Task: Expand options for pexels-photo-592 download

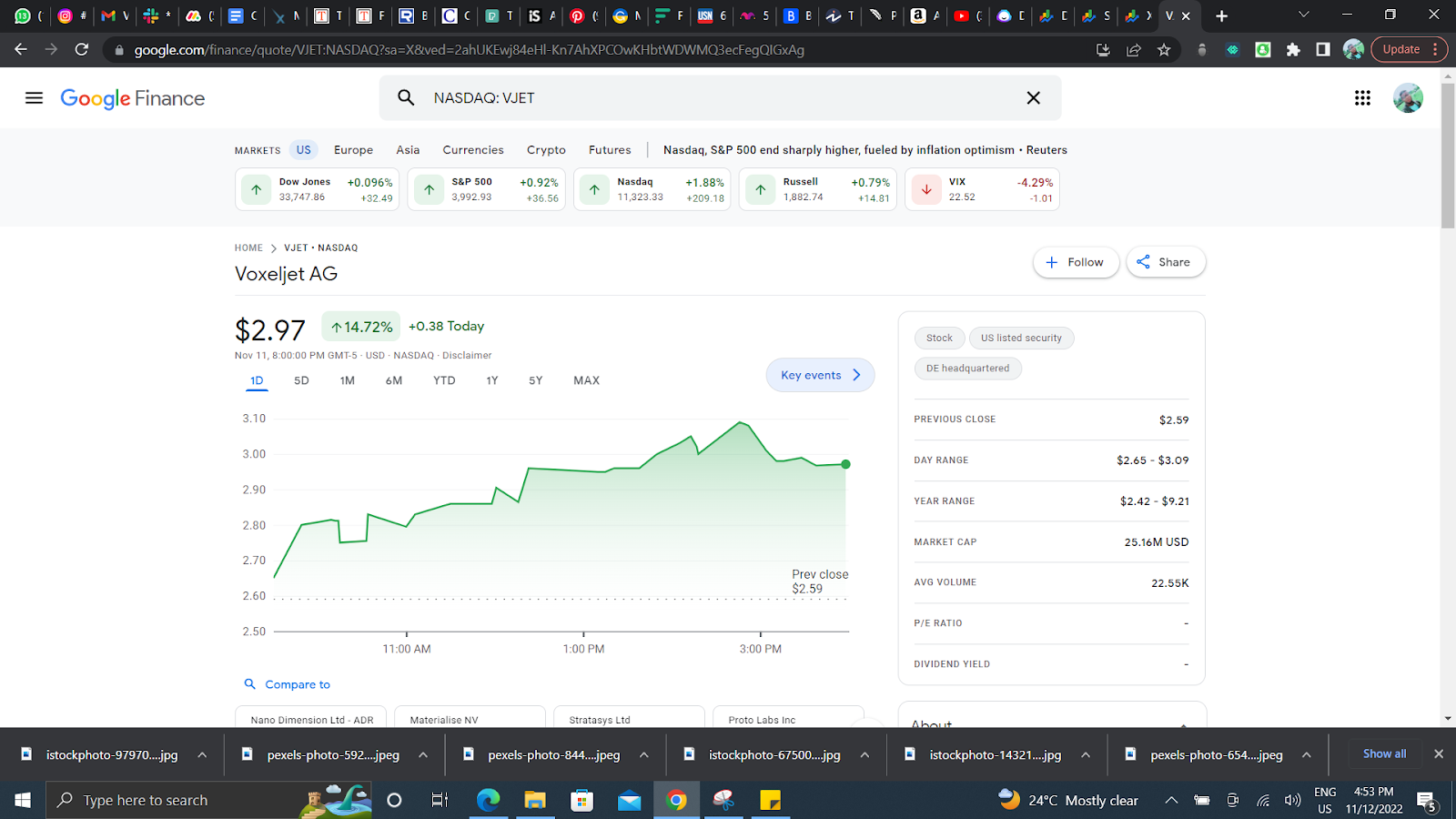Action: pyautogui.click(x=423, y=755)
